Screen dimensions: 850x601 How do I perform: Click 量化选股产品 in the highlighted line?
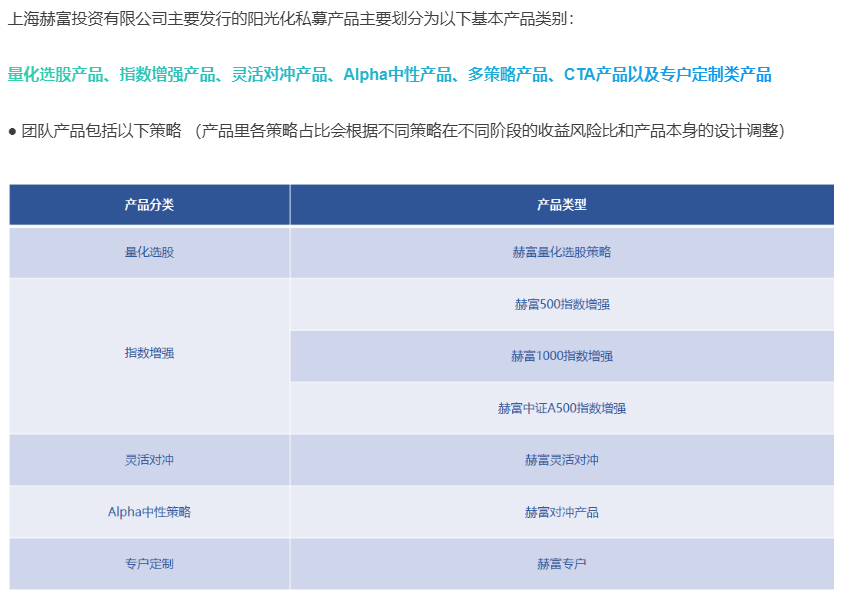click(56, 75)
